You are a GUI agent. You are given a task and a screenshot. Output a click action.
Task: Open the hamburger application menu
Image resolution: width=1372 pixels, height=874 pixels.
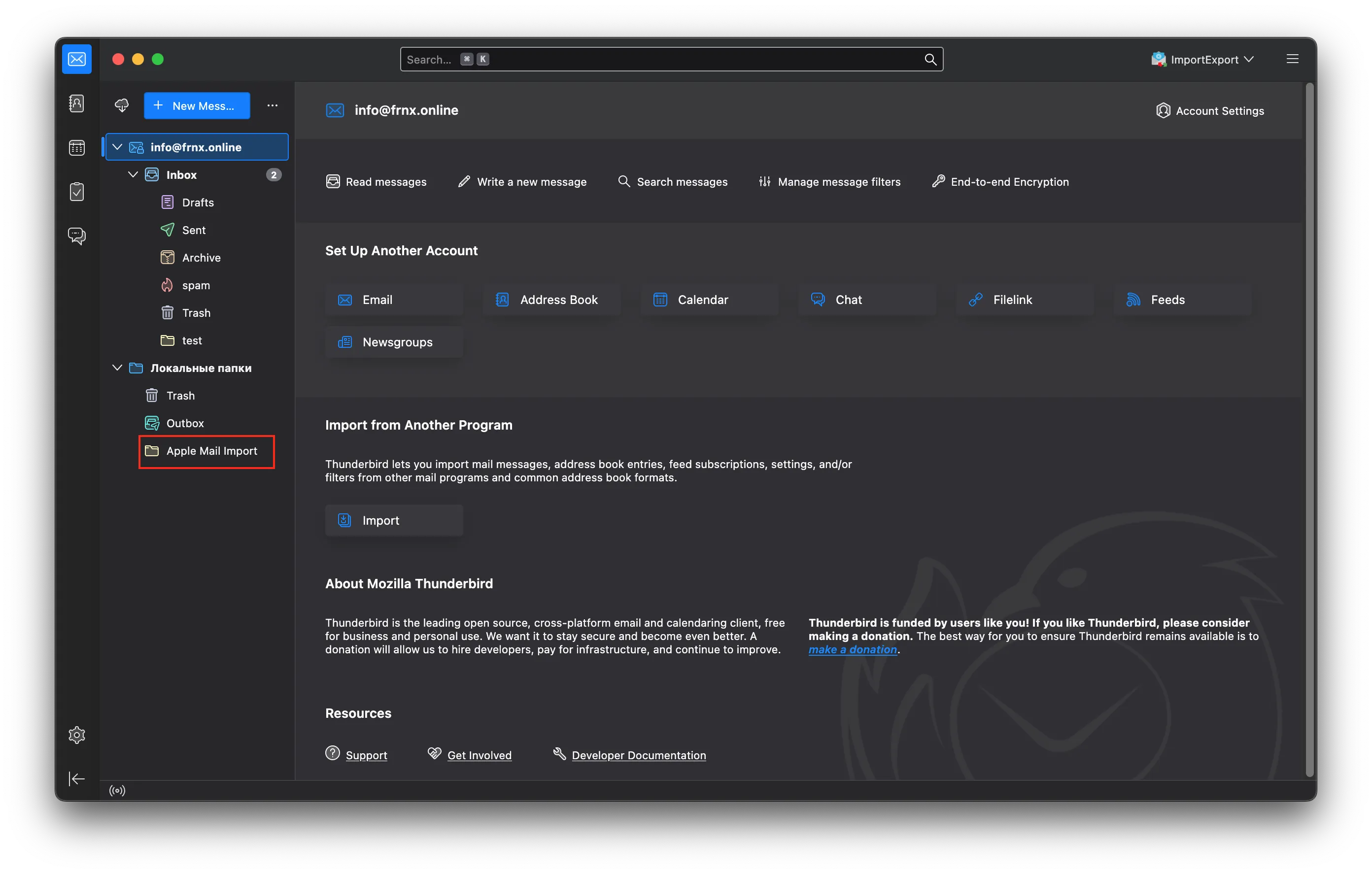1292,59
